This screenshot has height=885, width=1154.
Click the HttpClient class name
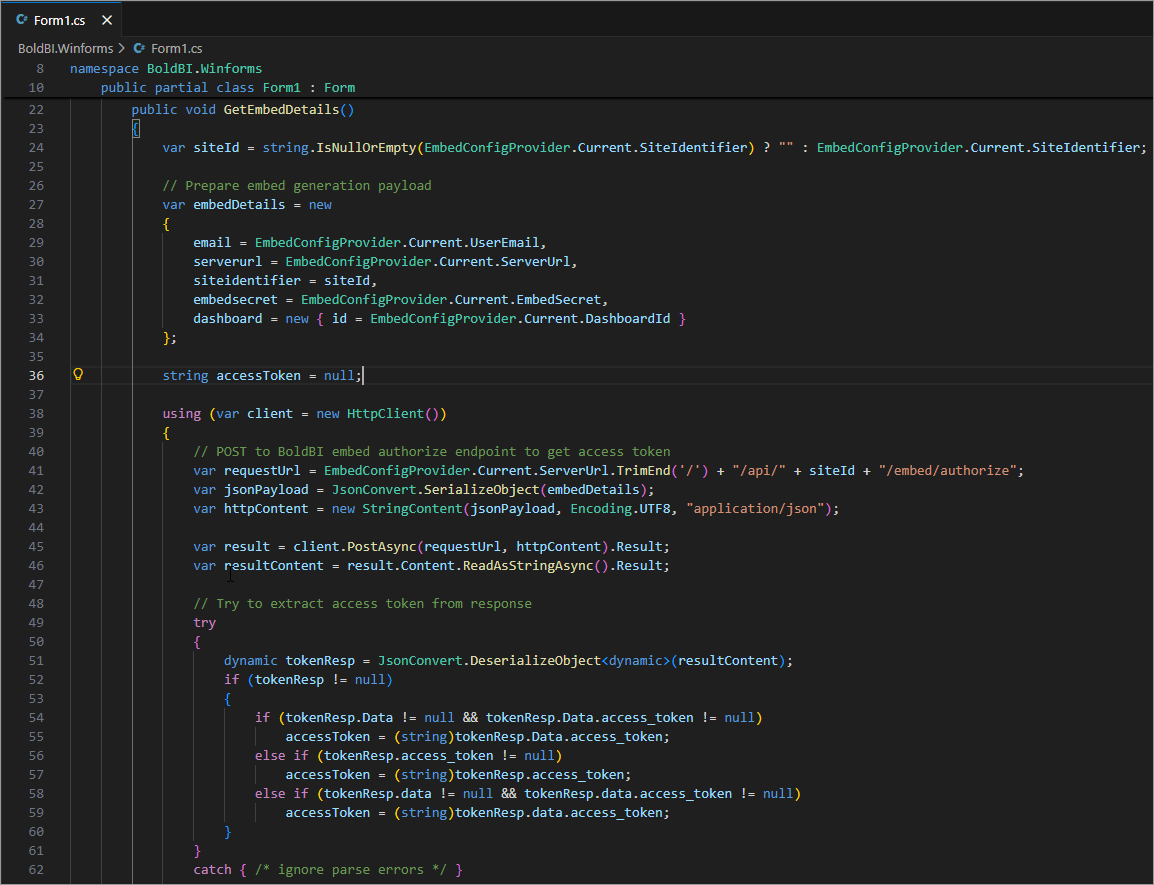385,413
